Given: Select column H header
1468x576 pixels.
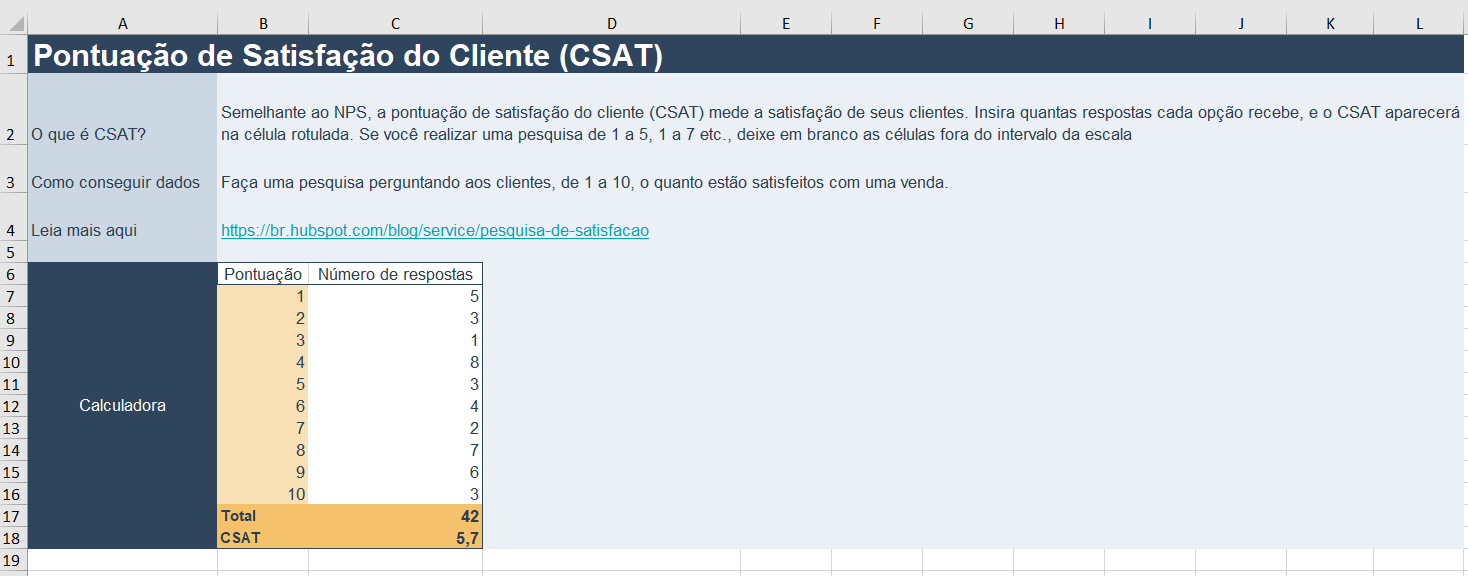Looking at the screenshot, I should coord(1058,21).
